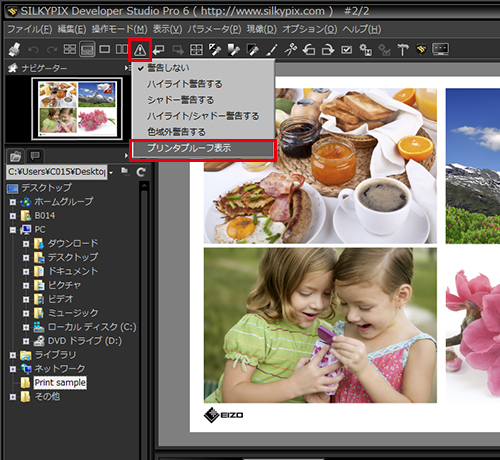Click the SILKYPIX logo toolbar icon
This screenshot has width=500, height=460.
421,50
